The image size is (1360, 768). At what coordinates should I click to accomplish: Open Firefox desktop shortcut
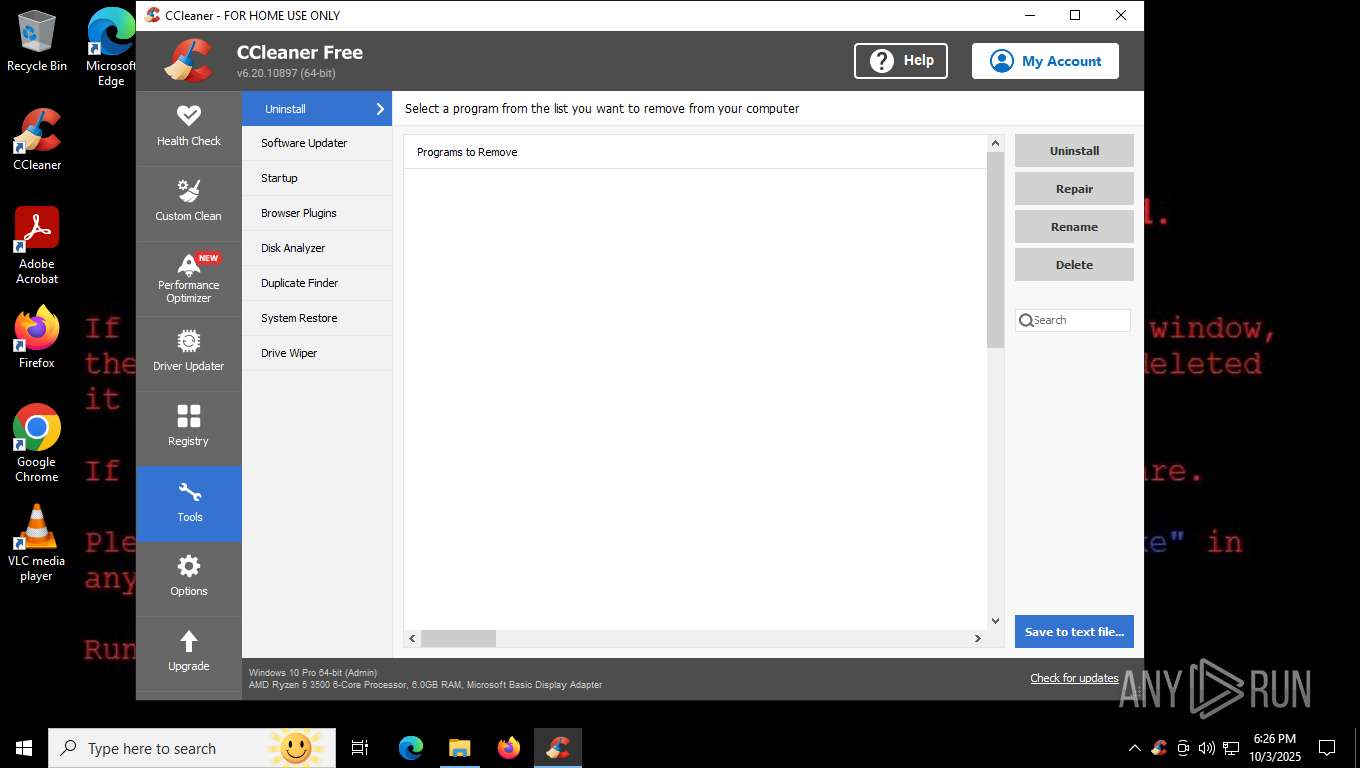pyautogui.click(x=37, y=337)
